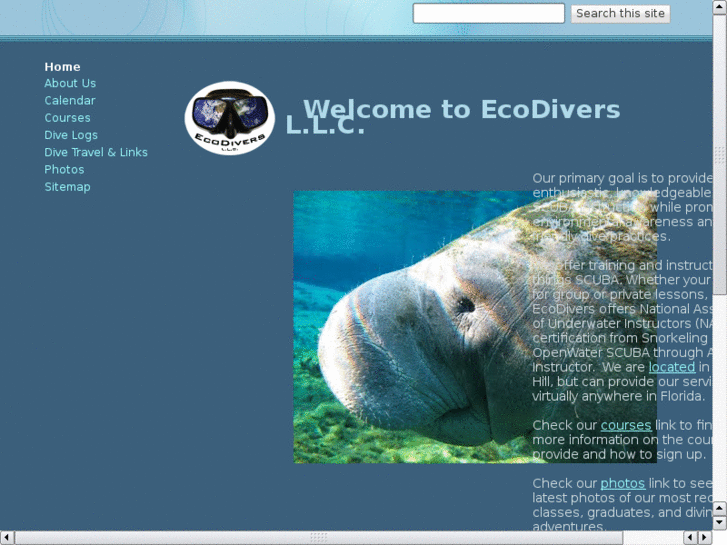This screenshot has width=727, height=545.
Task: Click the Home navigation link
Action: 62,67
